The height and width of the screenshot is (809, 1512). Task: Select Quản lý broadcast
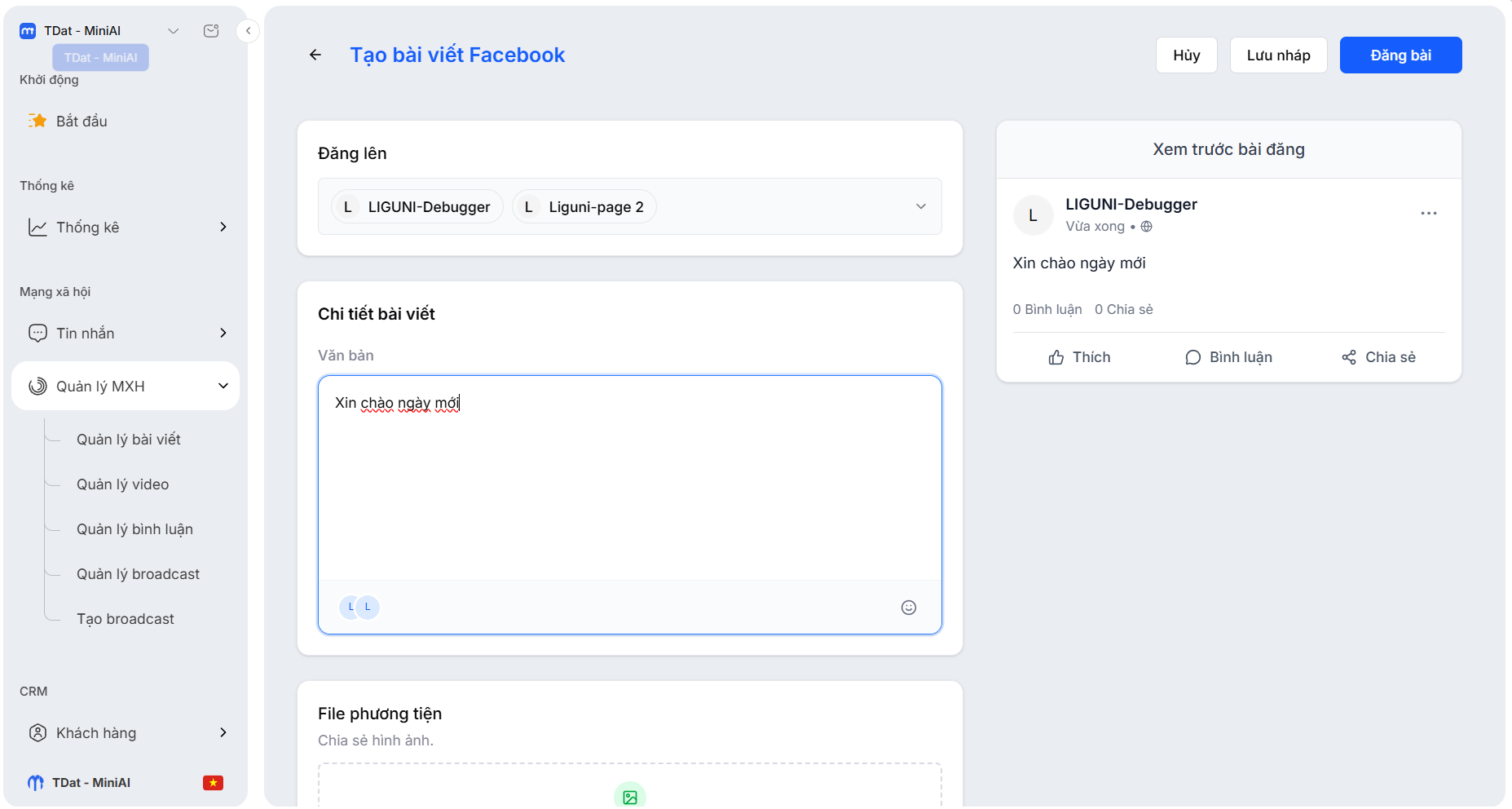coord(138,574)
